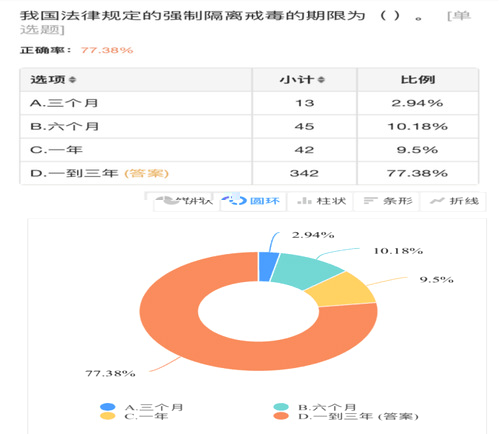The width and height of the screenshot is (499, 434).
Task: Click the line graph icon beside 折线
Action: (437, 201)
